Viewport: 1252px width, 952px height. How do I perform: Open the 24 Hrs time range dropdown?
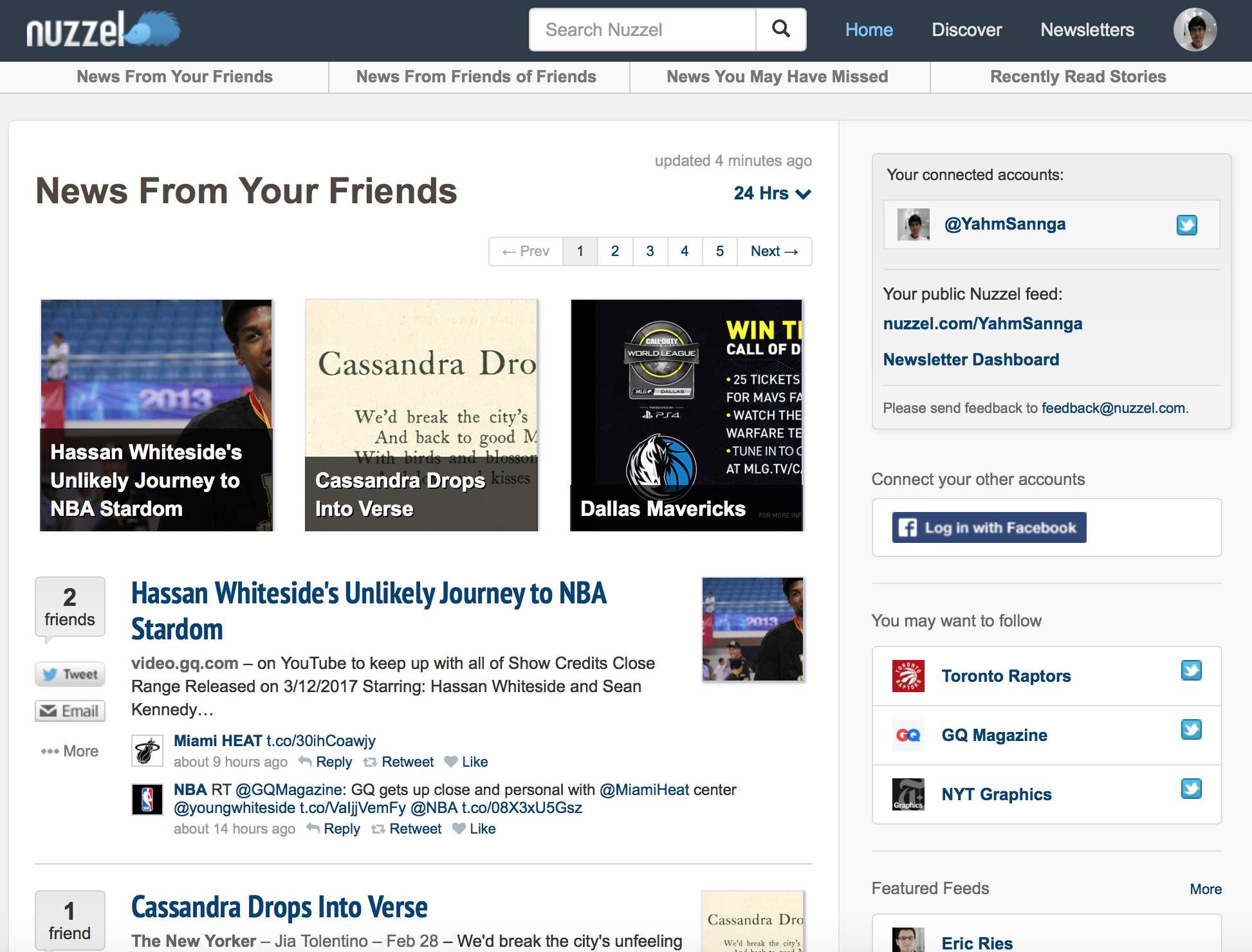click(x=773, y=194)
